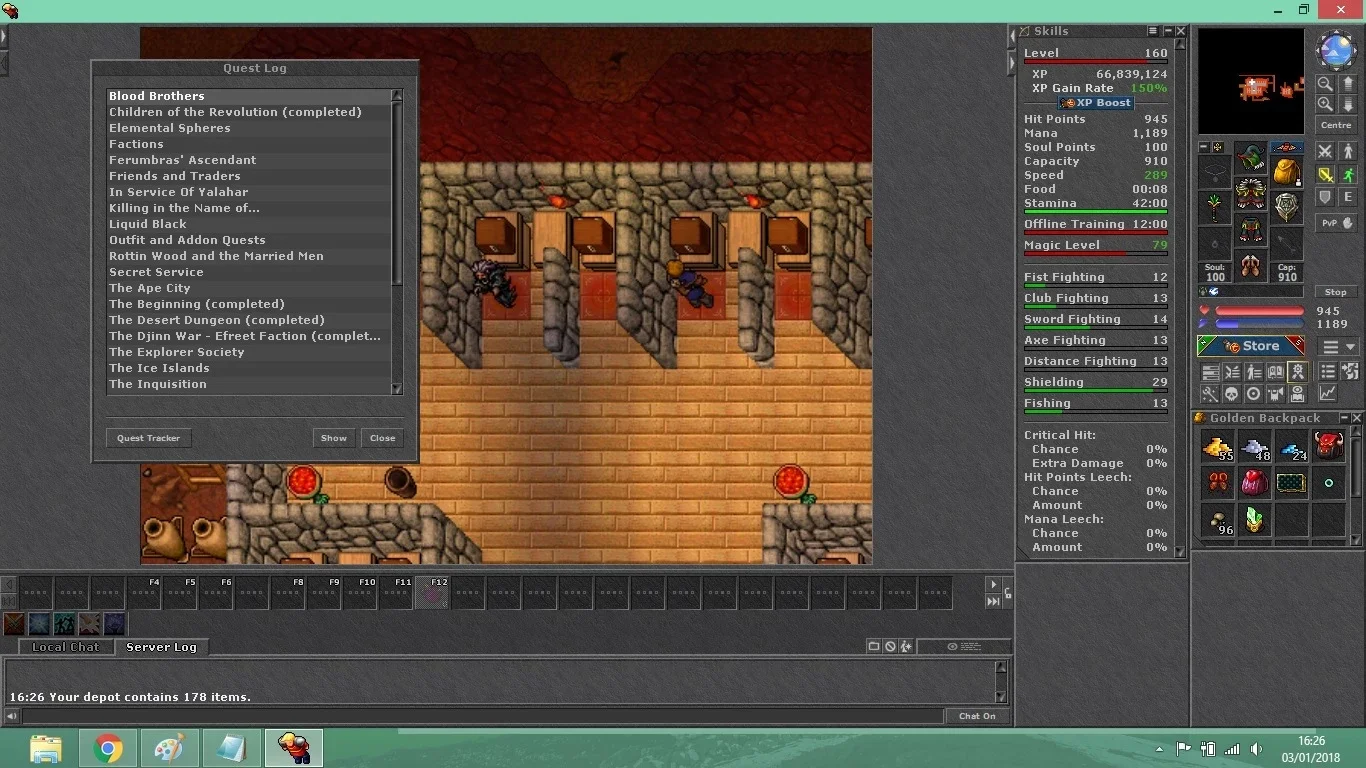Open the magic wand spell icon
The image size is (1366, 768).
(x=1211, y=394)
